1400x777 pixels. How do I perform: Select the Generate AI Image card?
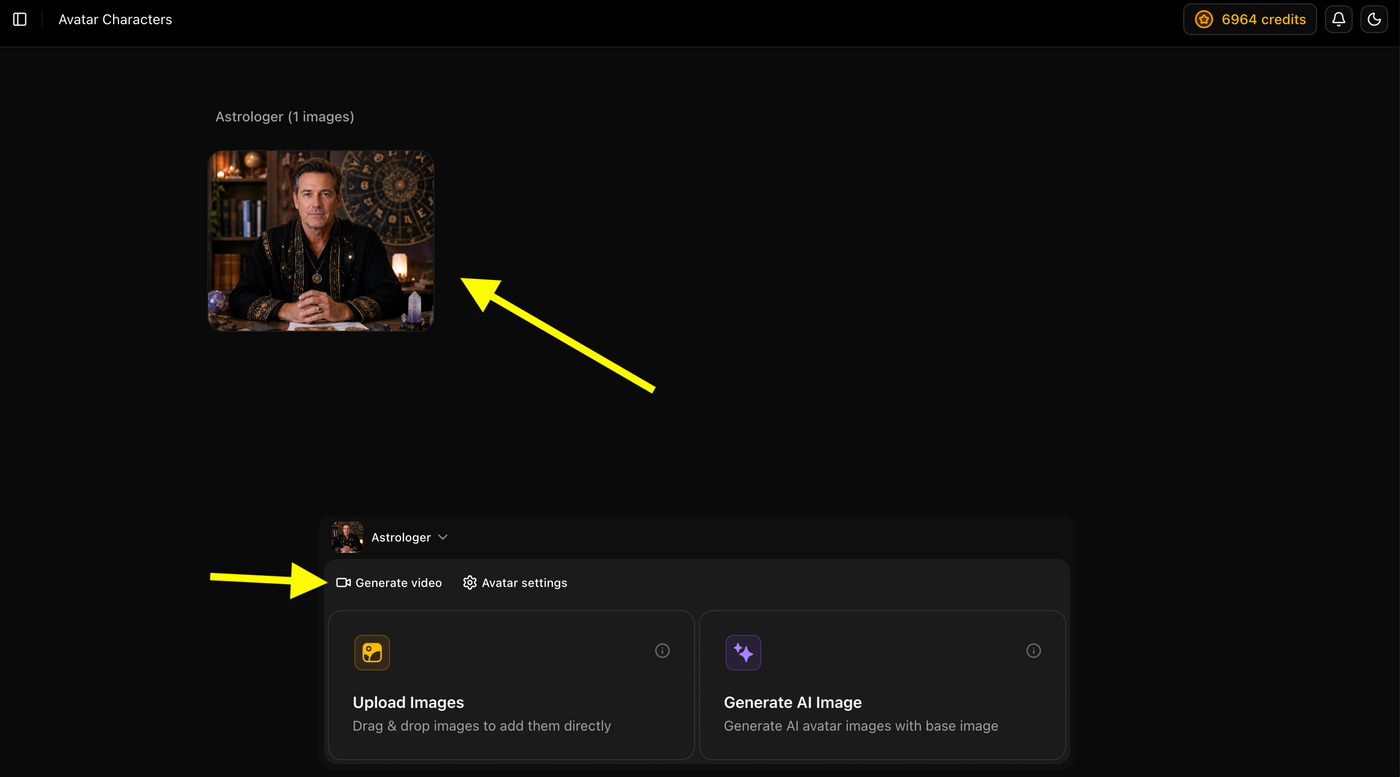pos(882,685)
